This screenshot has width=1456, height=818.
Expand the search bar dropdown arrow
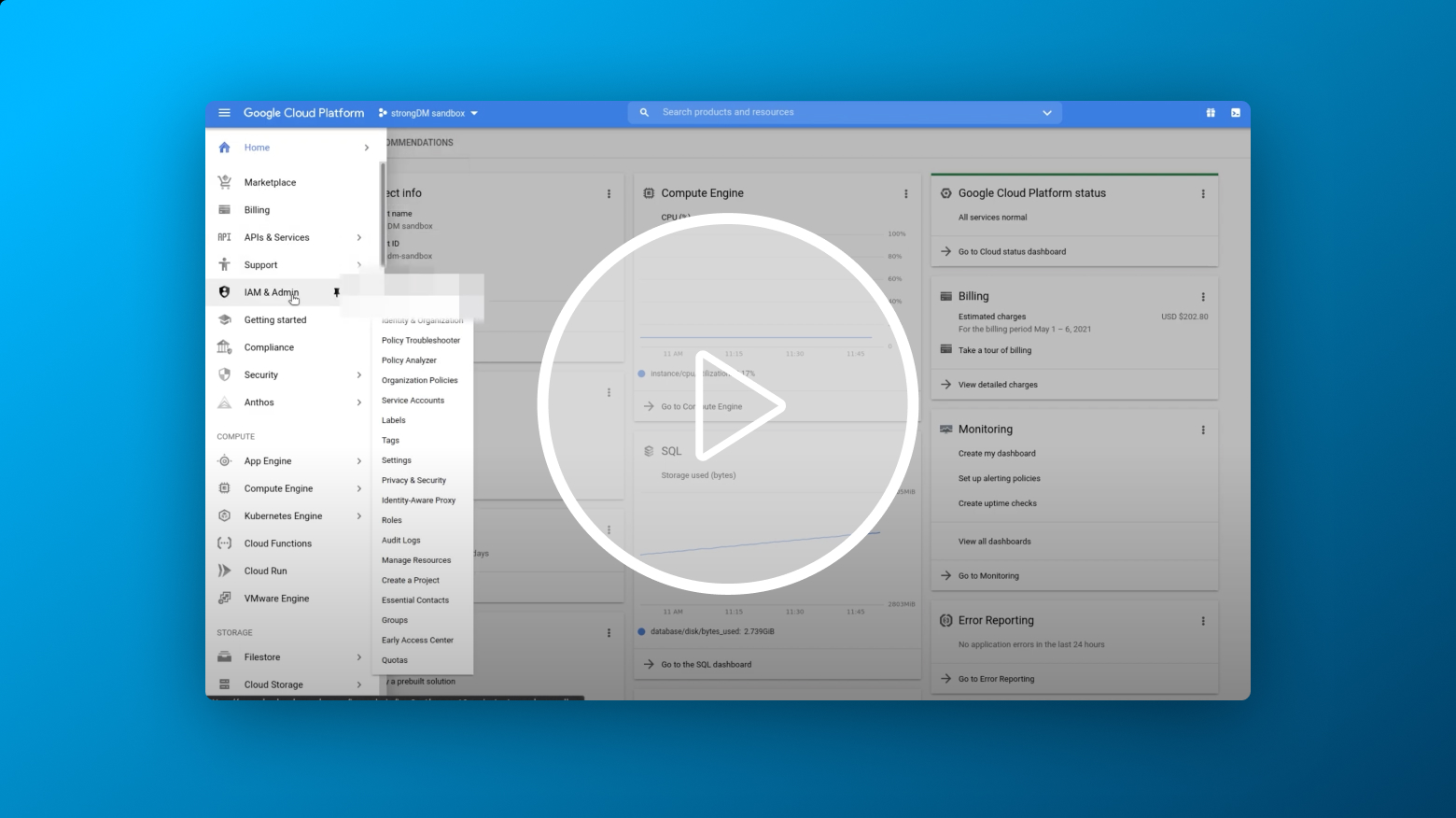pyautogui.click(x=1047, y=113)
